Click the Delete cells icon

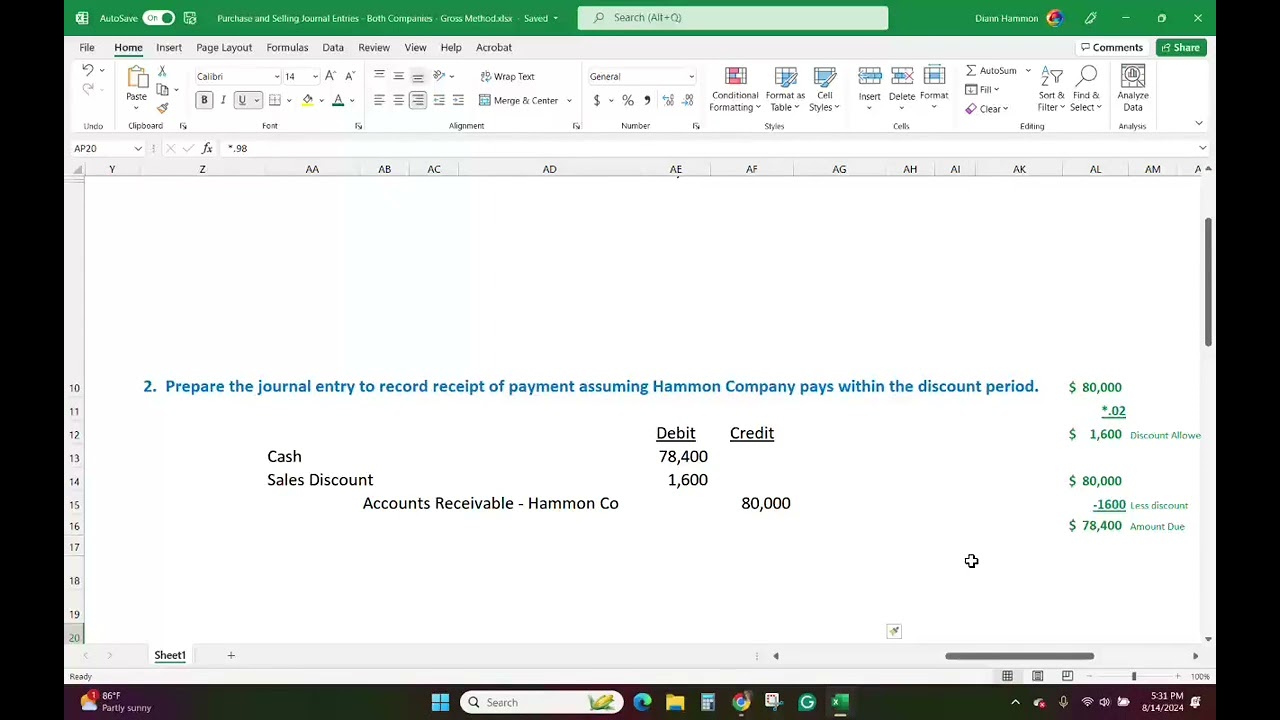click(902, 77)
